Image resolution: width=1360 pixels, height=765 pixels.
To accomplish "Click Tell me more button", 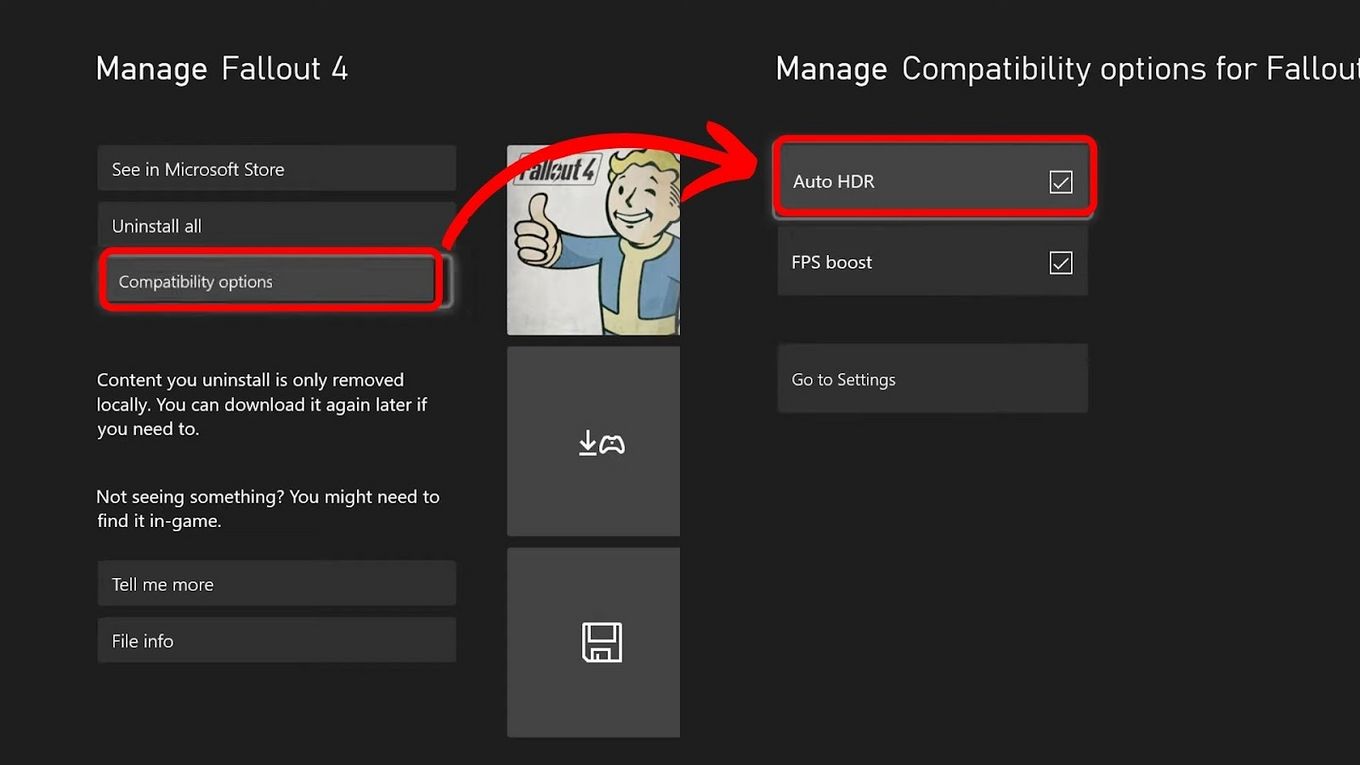I will click(277, 584).
